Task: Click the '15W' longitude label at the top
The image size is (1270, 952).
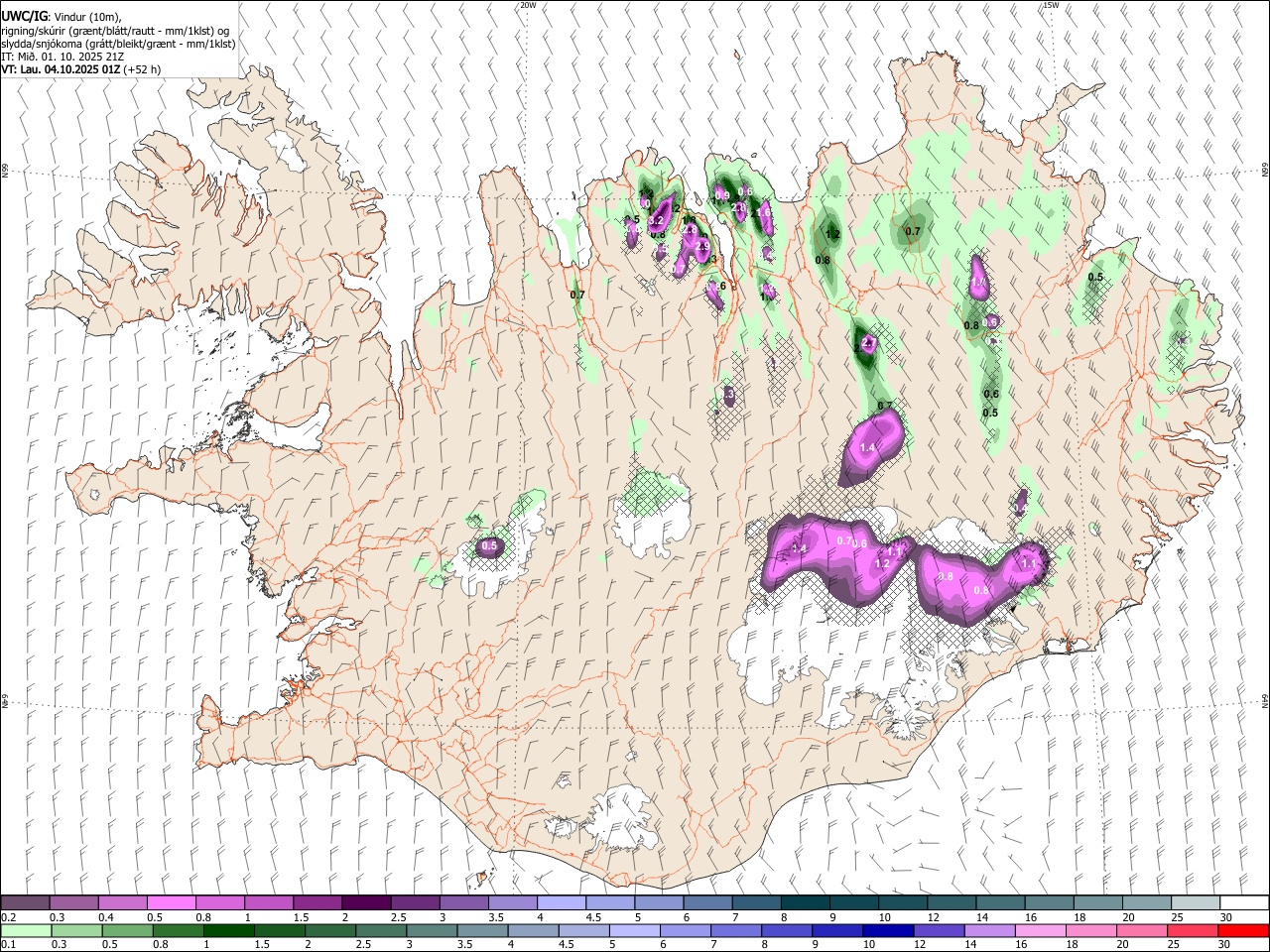Action: point(1050,5)
